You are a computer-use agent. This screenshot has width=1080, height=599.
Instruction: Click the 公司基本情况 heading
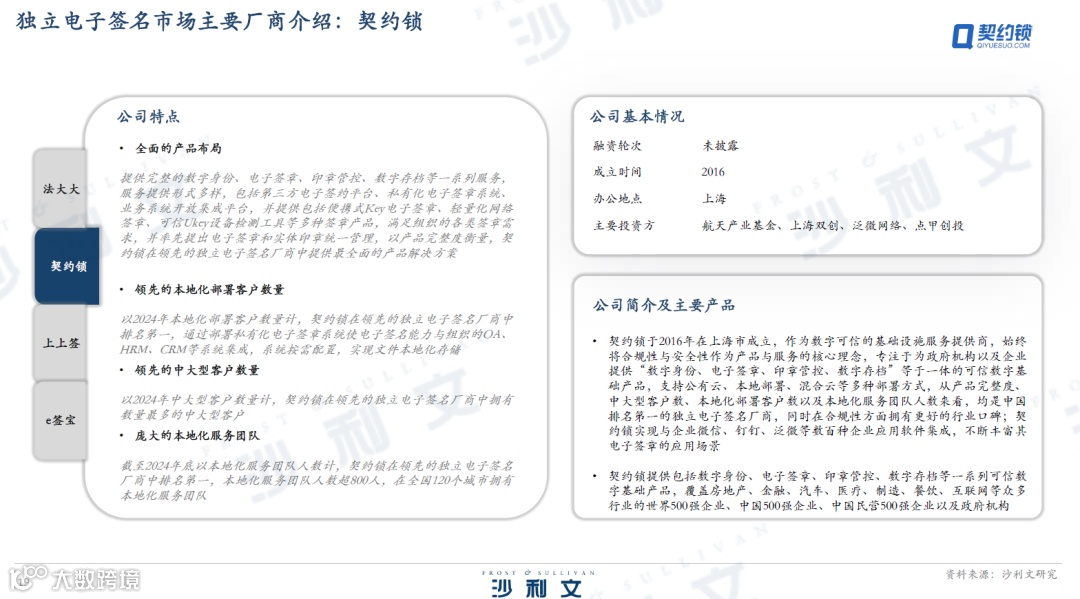coord(637,116)
